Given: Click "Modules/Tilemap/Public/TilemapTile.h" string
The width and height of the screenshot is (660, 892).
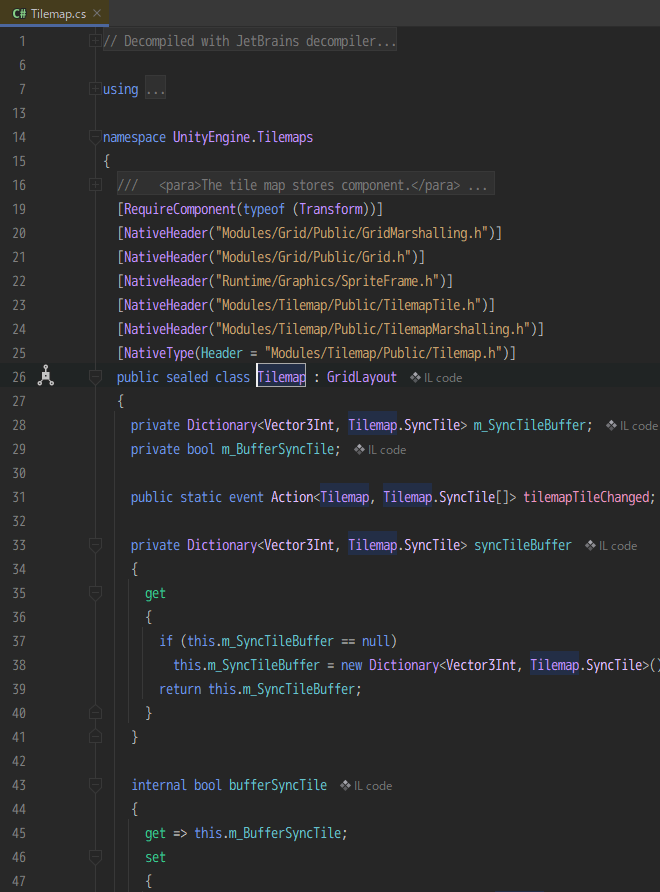Looking at the screenshot, I should (x=348, y=305).
